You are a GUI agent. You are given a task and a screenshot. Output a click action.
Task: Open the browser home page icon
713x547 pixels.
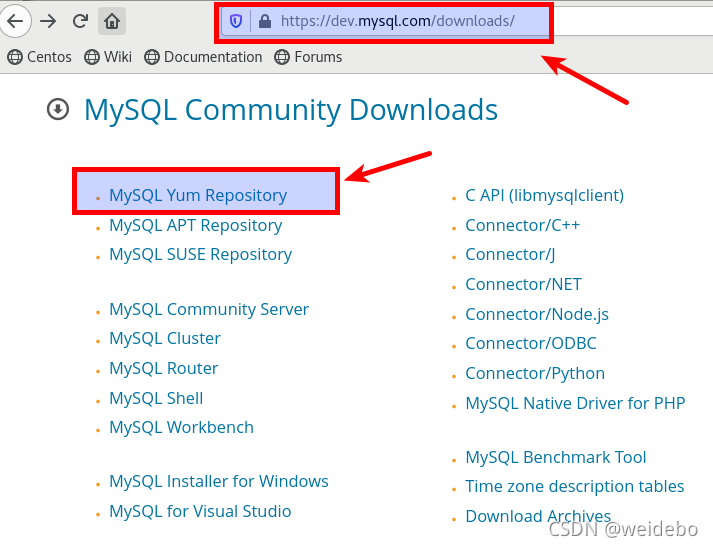[112, 21]
